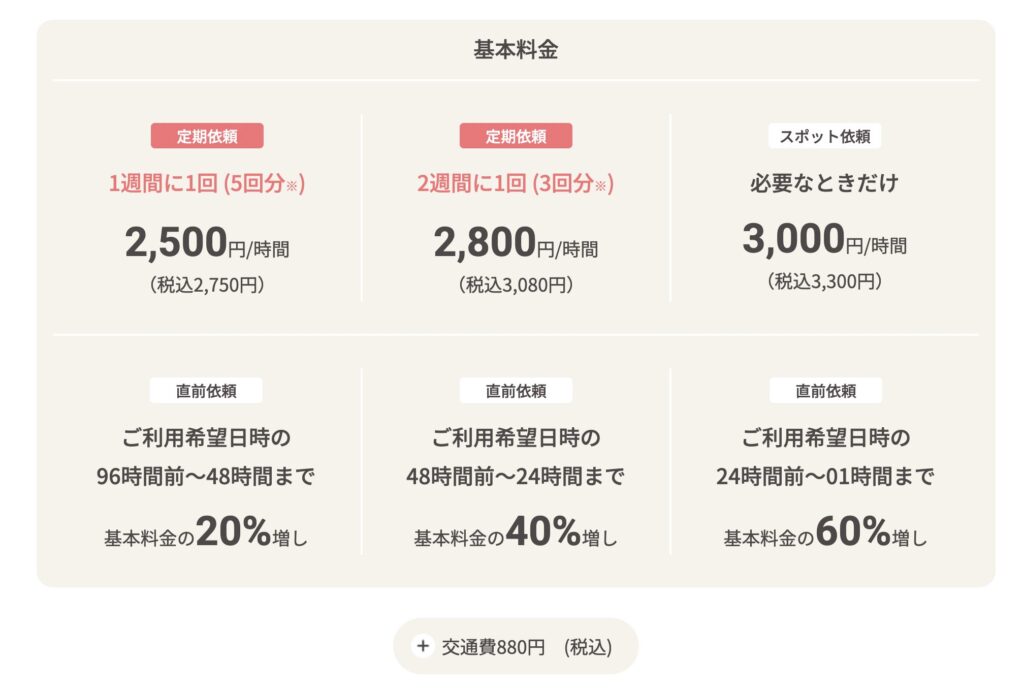This screenshot has height=693, width=1024.
Task: Click the 直前依頼 badge above 24時間前〜01時間まで
Action: pos(825,391)
